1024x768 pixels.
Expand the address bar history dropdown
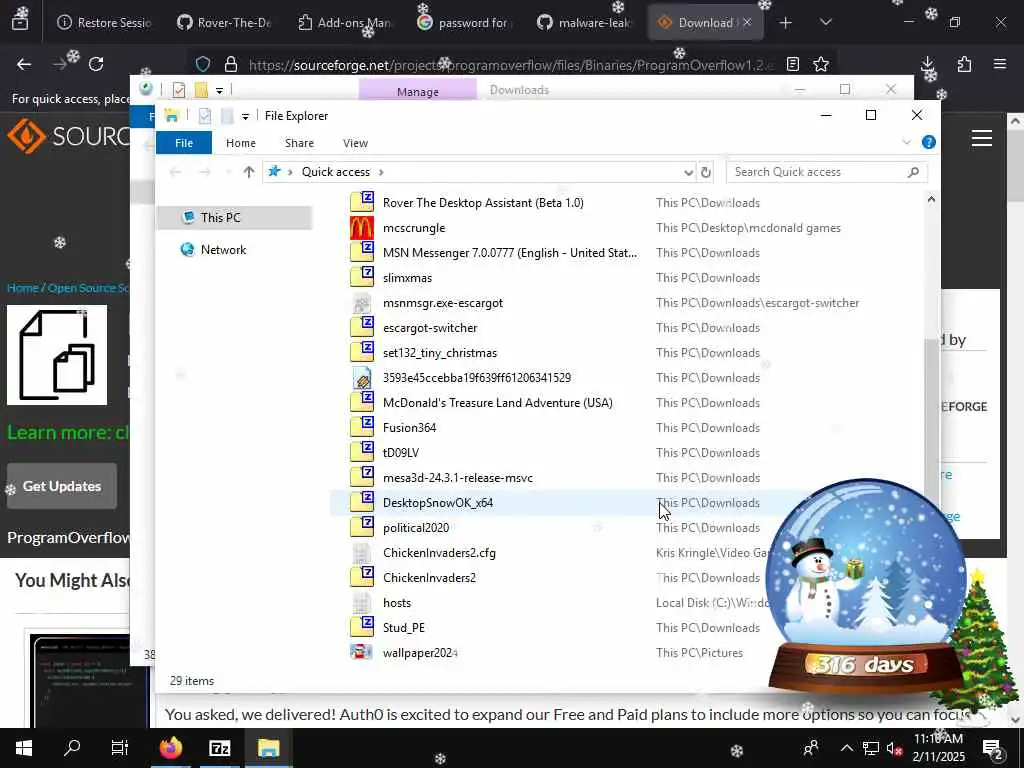[x=688, y=172]
